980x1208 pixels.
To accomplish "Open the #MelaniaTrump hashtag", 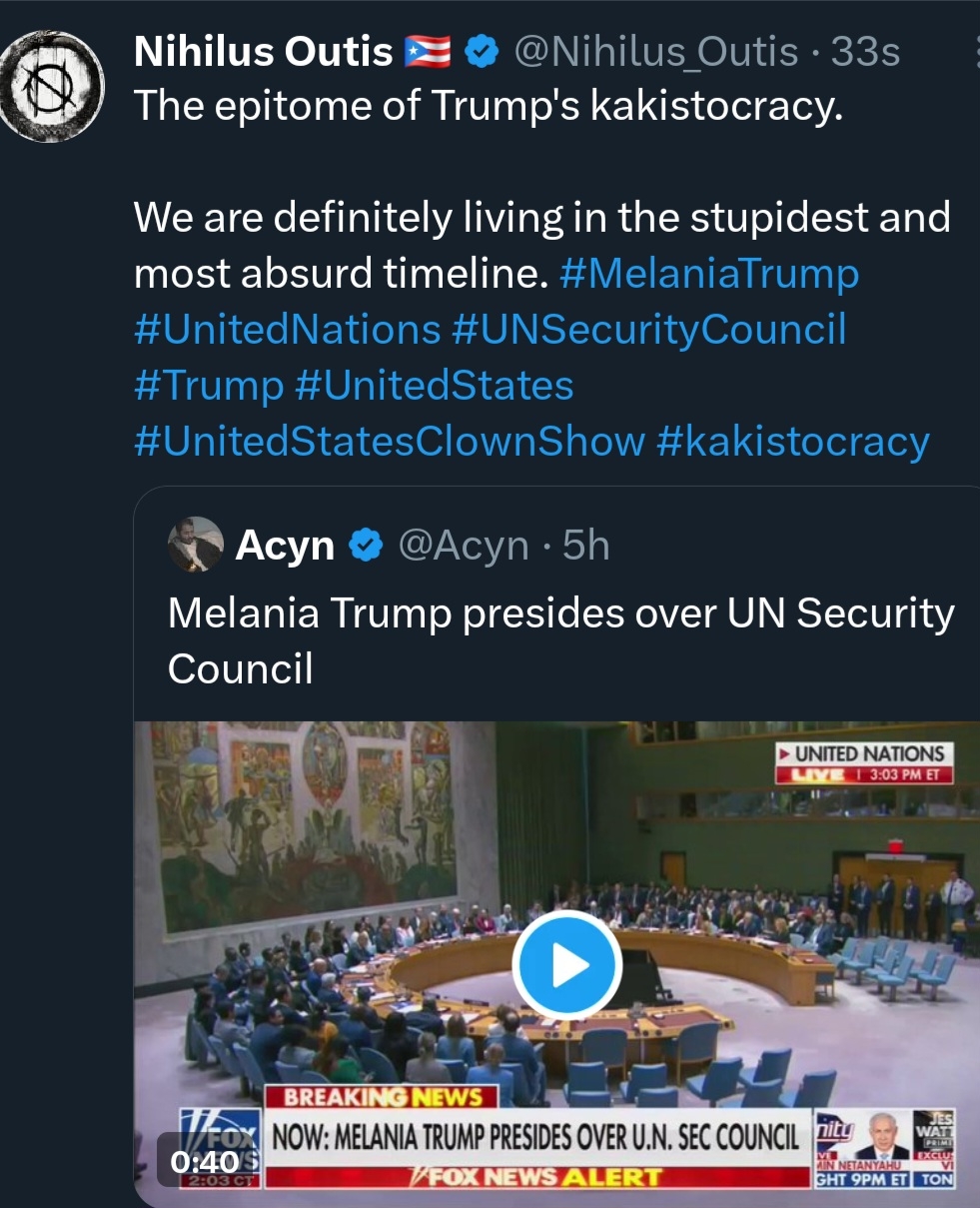I will coord(709,273).
